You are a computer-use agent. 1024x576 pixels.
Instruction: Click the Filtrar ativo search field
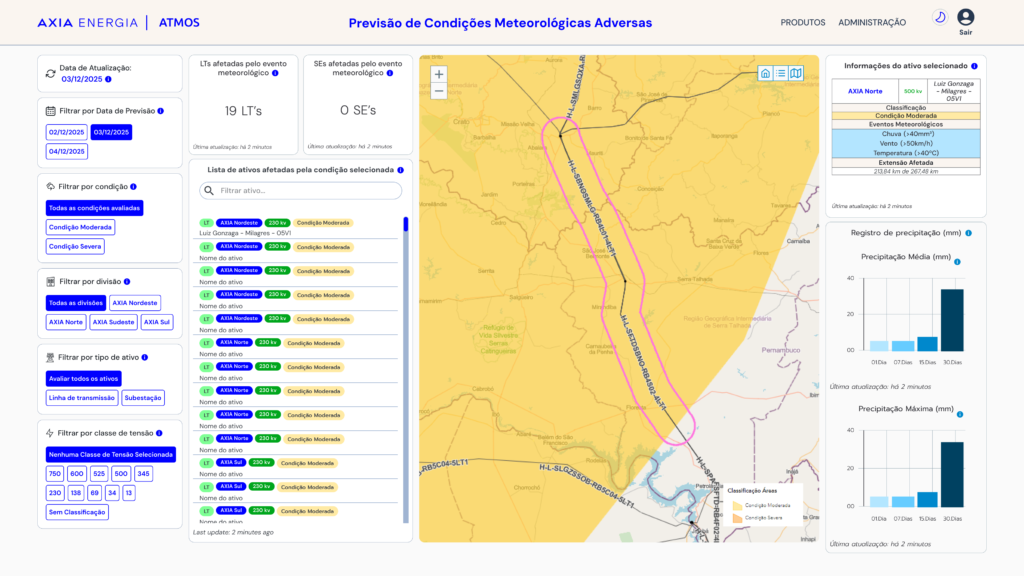(x=300, y=190)
